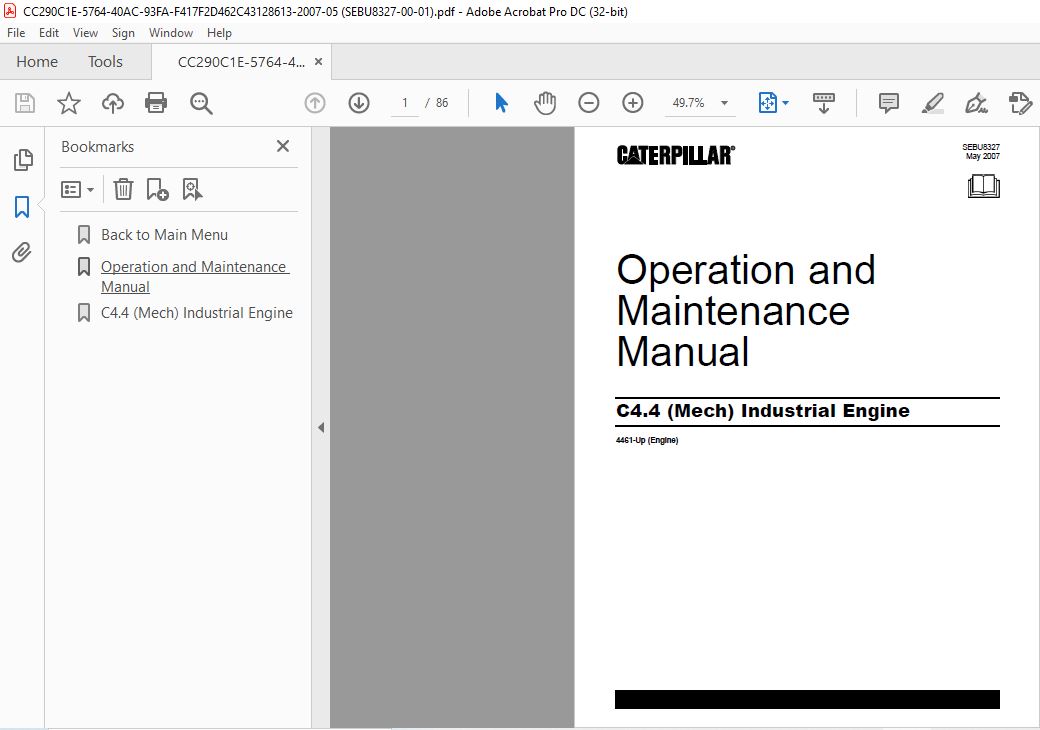This screenshot has height=730, width=1040.
Task: Go to next page arrow
Action: pos(359,103)
